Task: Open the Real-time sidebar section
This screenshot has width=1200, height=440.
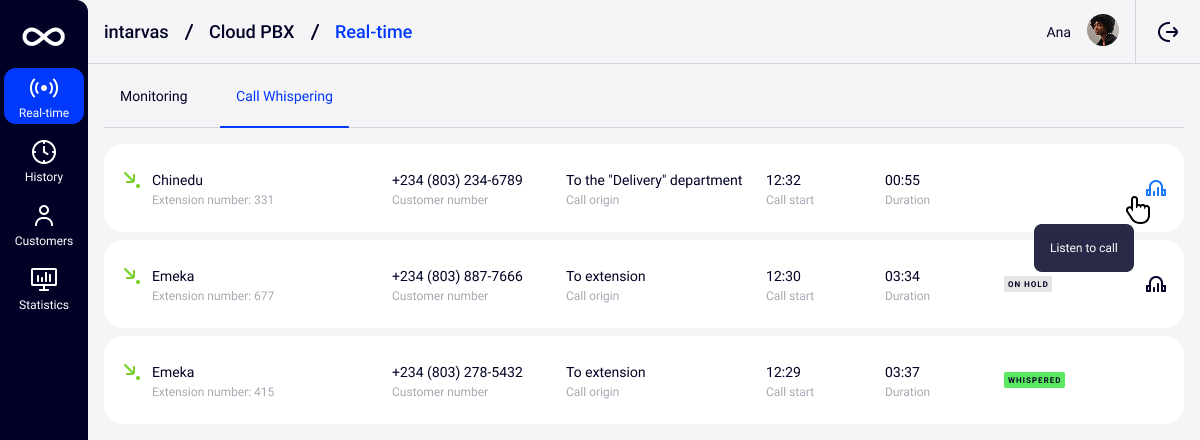Action: pos(44,96)
